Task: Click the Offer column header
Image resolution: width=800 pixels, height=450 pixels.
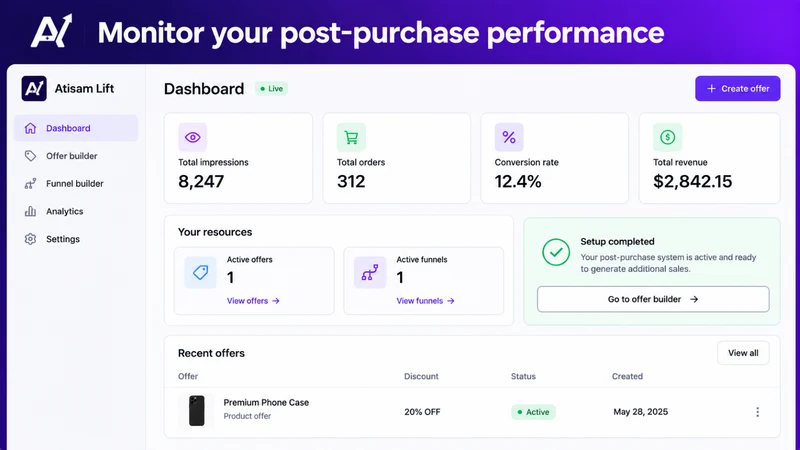Action: (x=188, y=377)
